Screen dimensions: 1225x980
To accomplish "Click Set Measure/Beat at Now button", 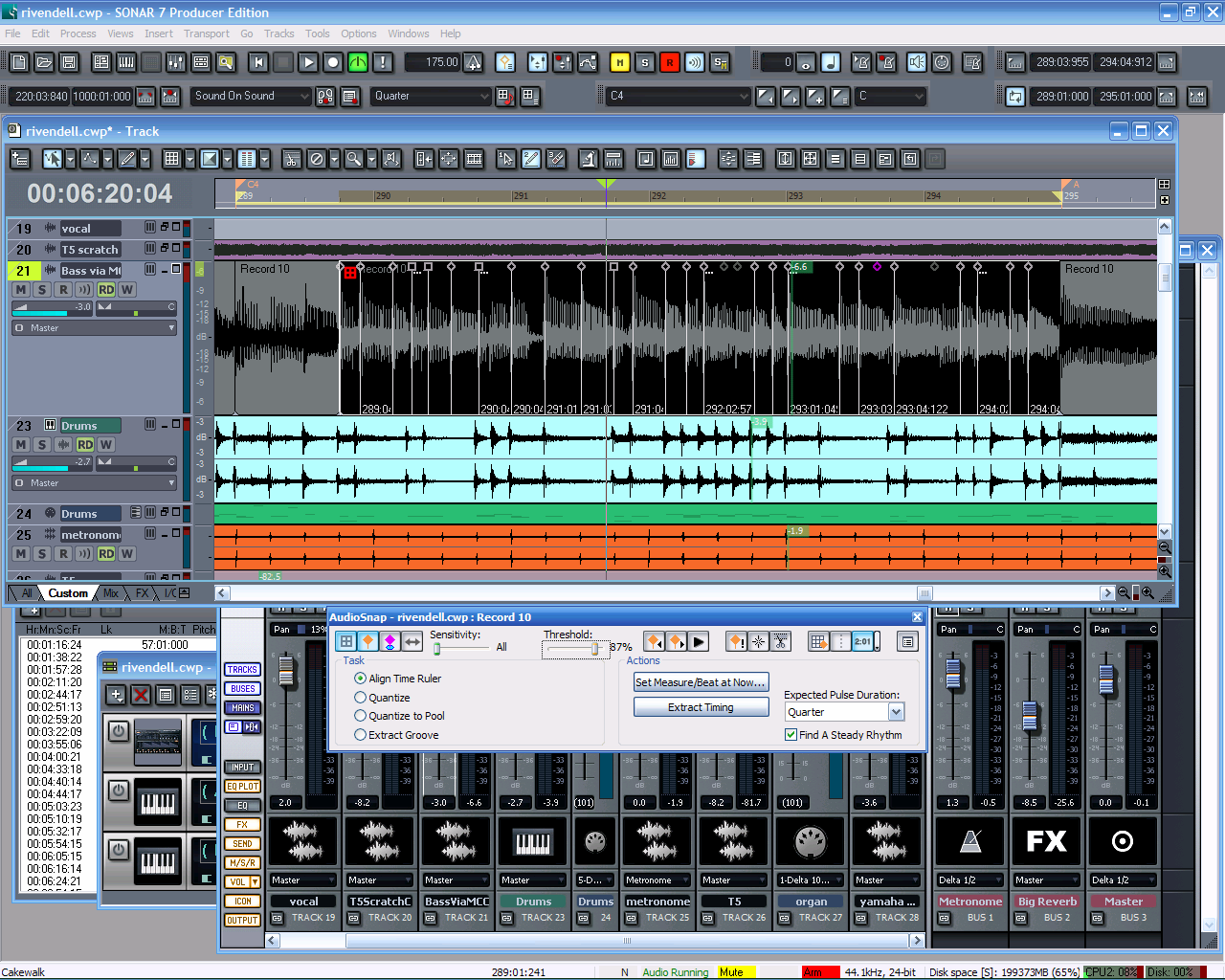I will coord(701,682).
